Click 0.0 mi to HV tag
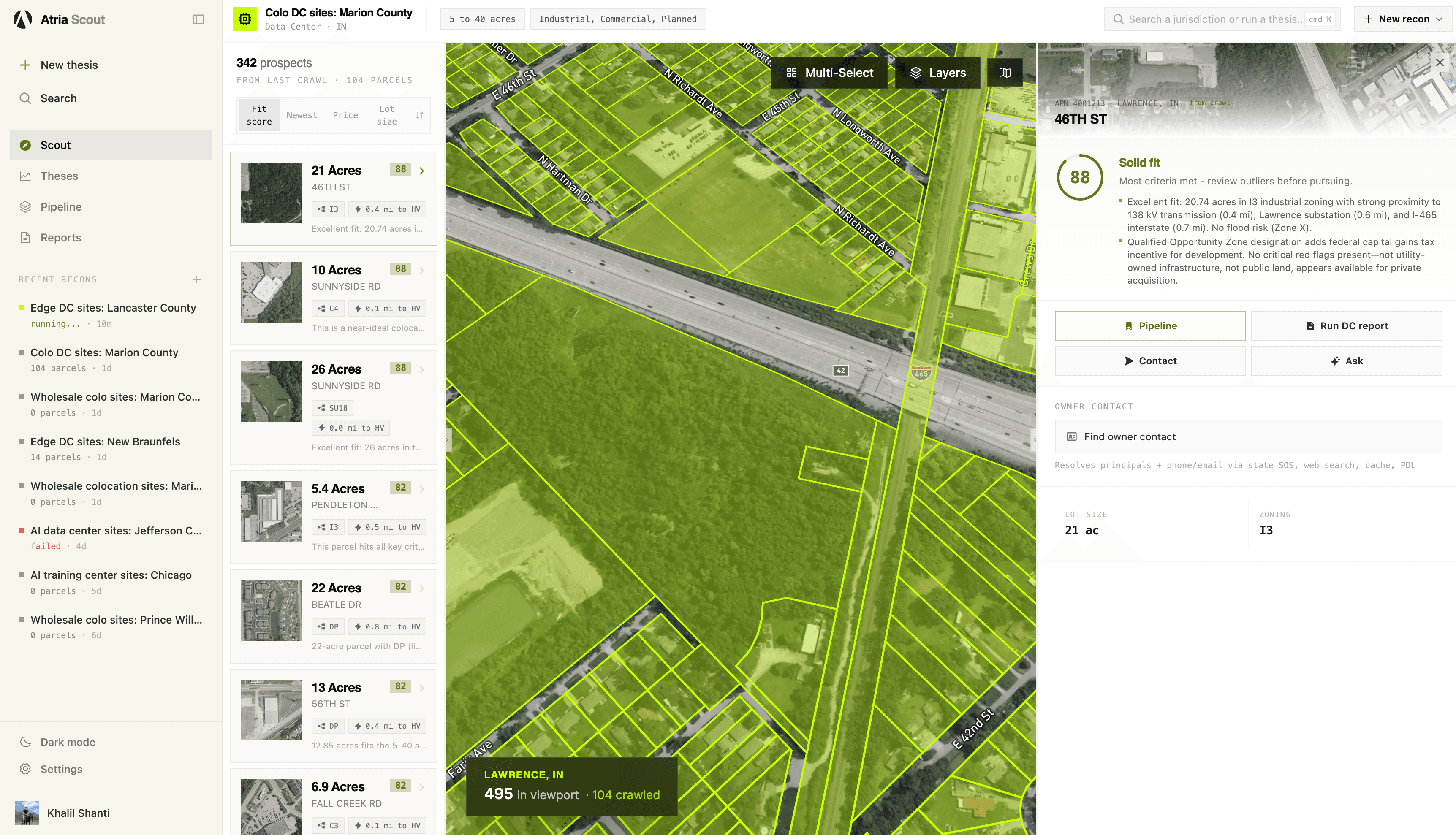The width and height of the screenshot is (1456, 835). pos(351,428)
